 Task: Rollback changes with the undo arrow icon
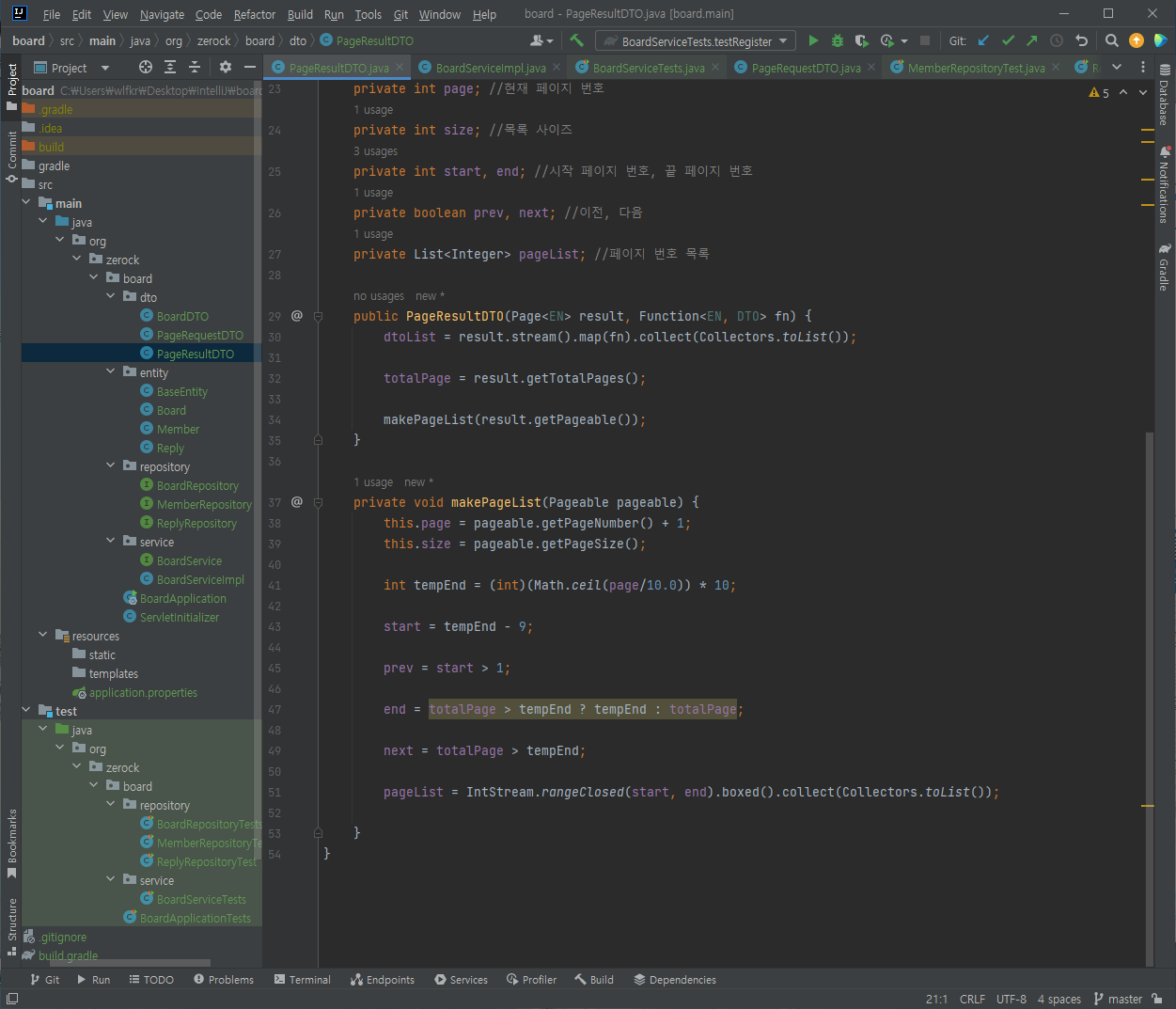(x=1081, y=40)
